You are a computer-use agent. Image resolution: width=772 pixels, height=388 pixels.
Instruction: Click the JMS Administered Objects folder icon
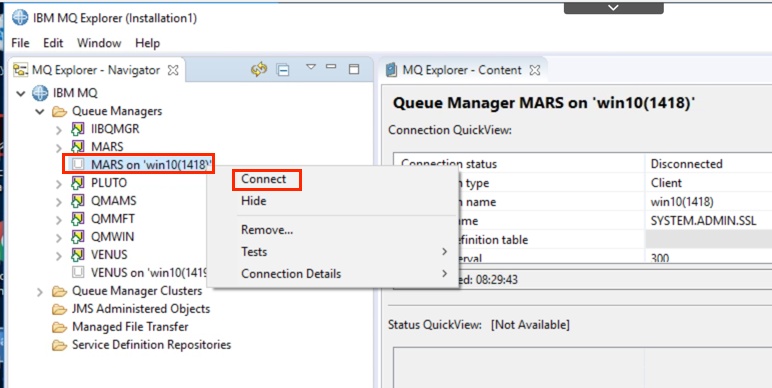tap(60, 309)
